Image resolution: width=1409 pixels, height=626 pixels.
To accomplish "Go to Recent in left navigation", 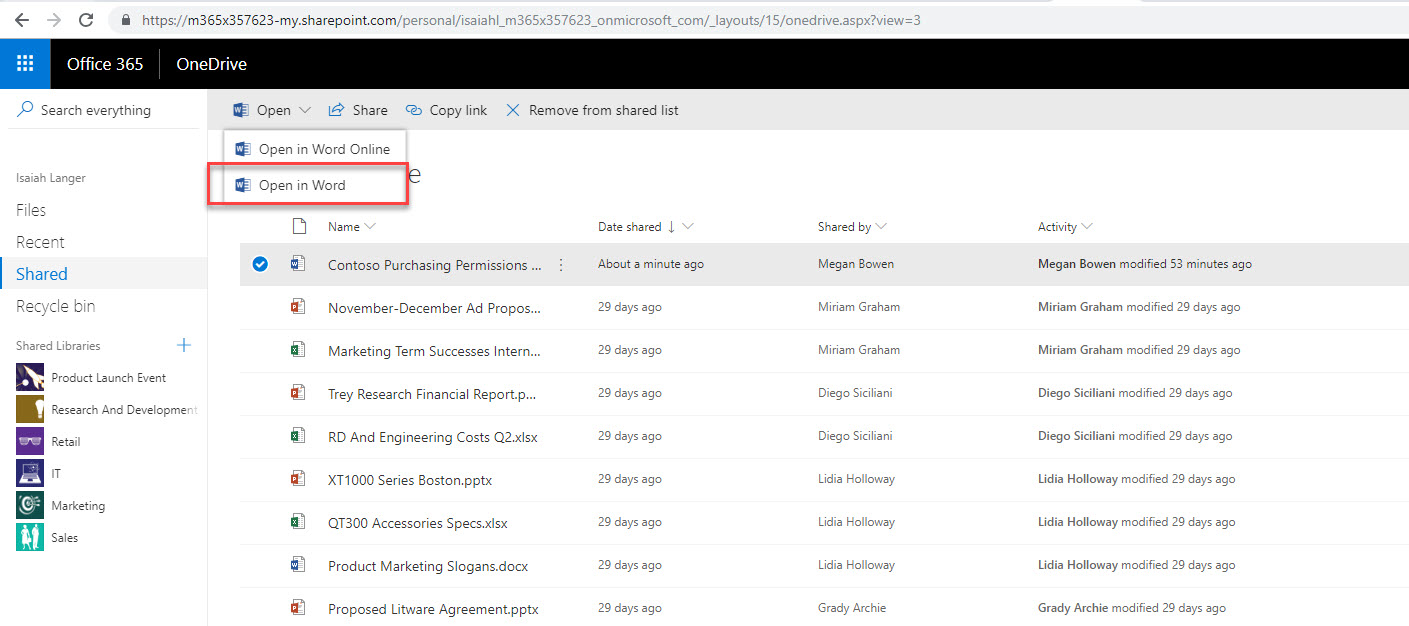I will [40, 242].
